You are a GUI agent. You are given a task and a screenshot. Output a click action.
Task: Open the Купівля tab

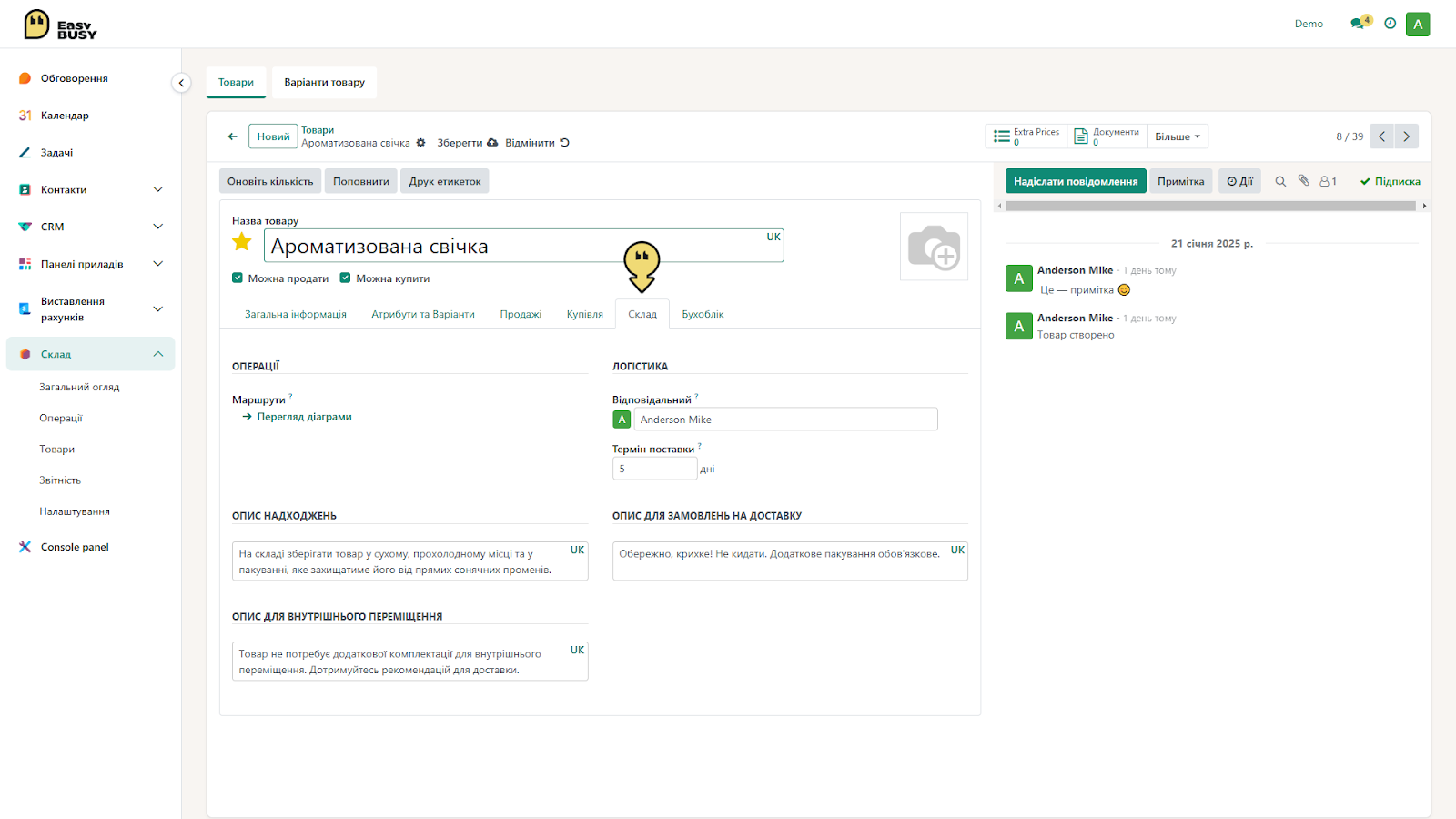(x=585, y=314)
